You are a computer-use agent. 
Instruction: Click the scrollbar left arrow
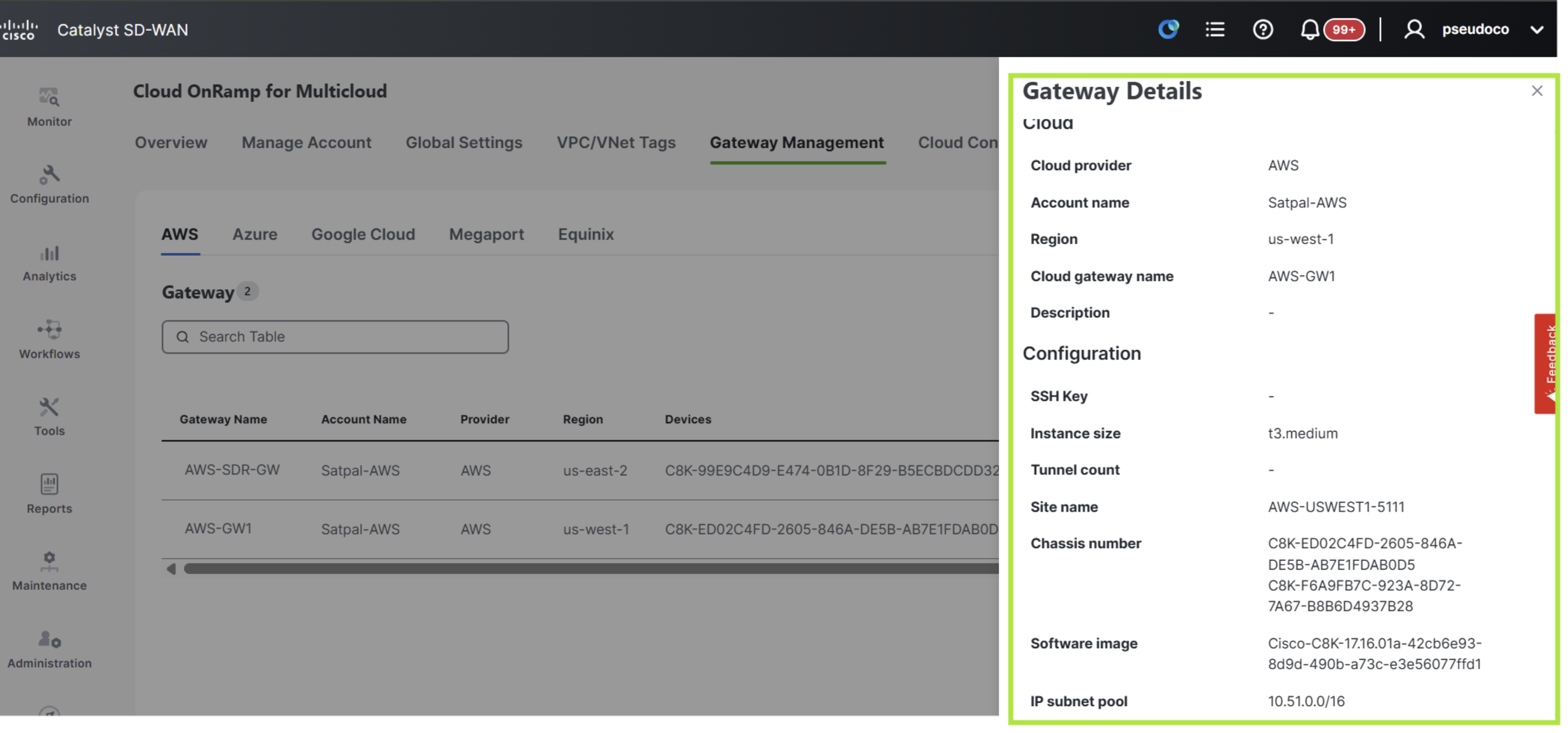tap(171, 568)
